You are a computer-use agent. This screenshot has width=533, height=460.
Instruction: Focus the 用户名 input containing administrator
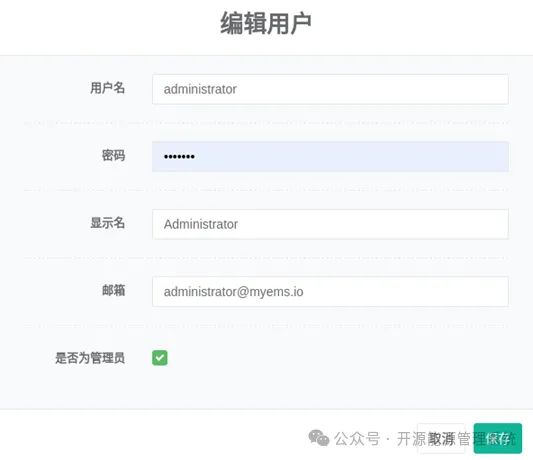330,89
